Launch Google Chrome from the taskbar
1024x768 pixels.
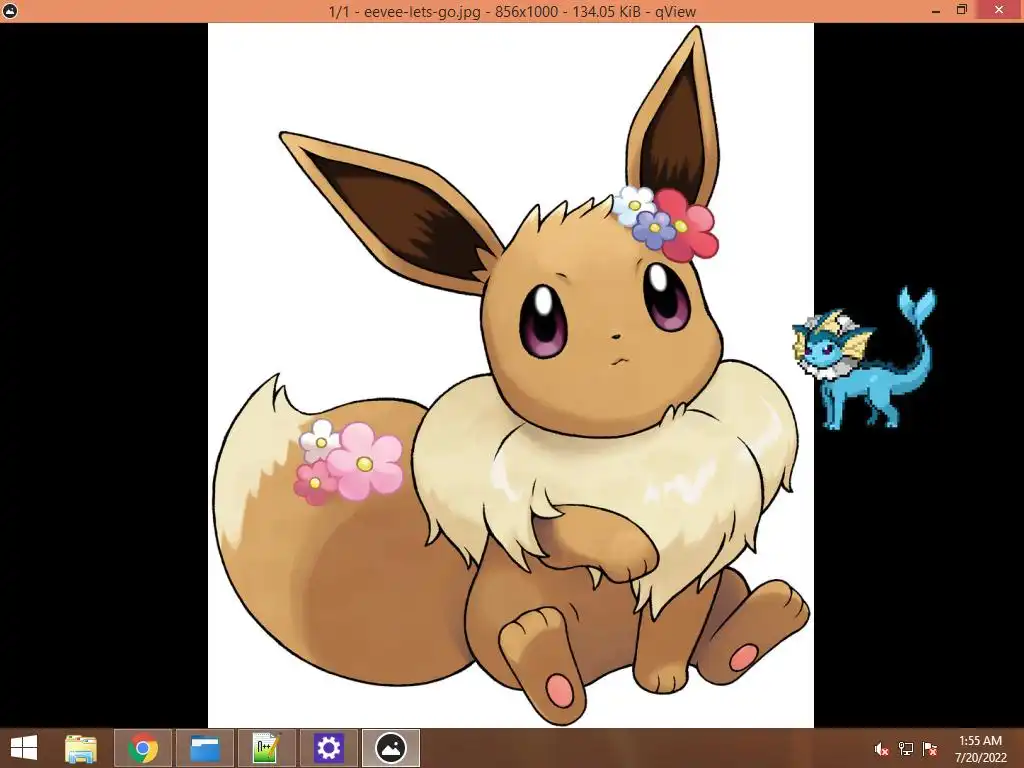[143, 748]
